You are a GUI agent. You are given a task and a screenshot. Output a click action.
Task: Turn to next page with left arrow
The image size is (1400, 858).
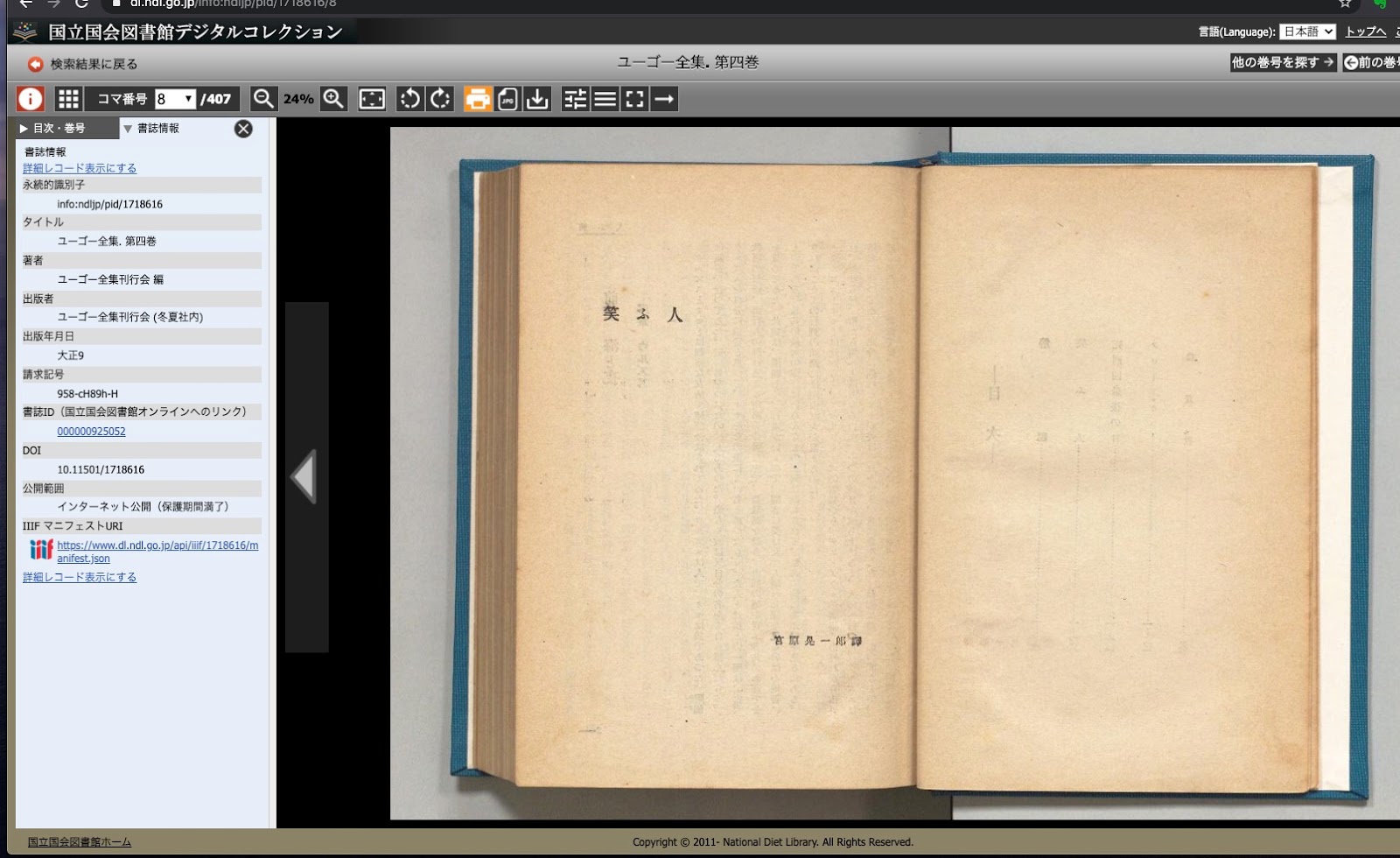click(305, 476)
